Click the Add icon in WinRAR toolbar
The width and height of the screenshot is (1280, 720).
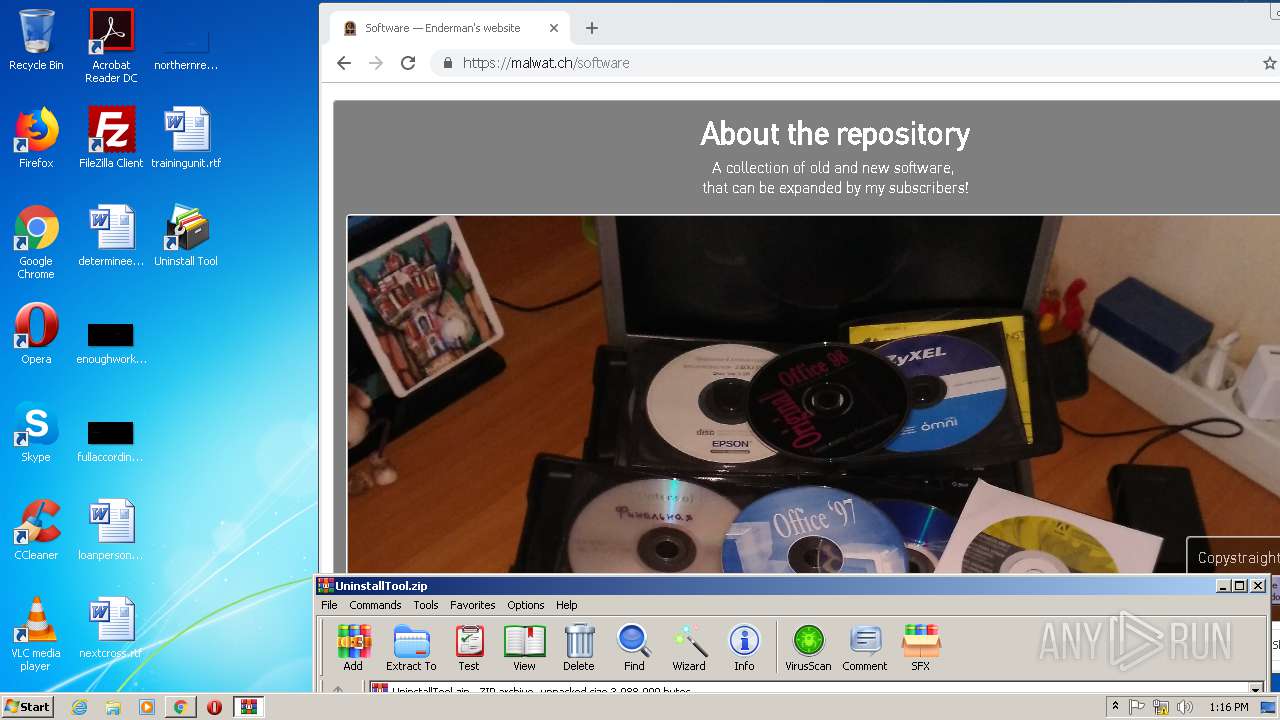(x=353, y=648)
